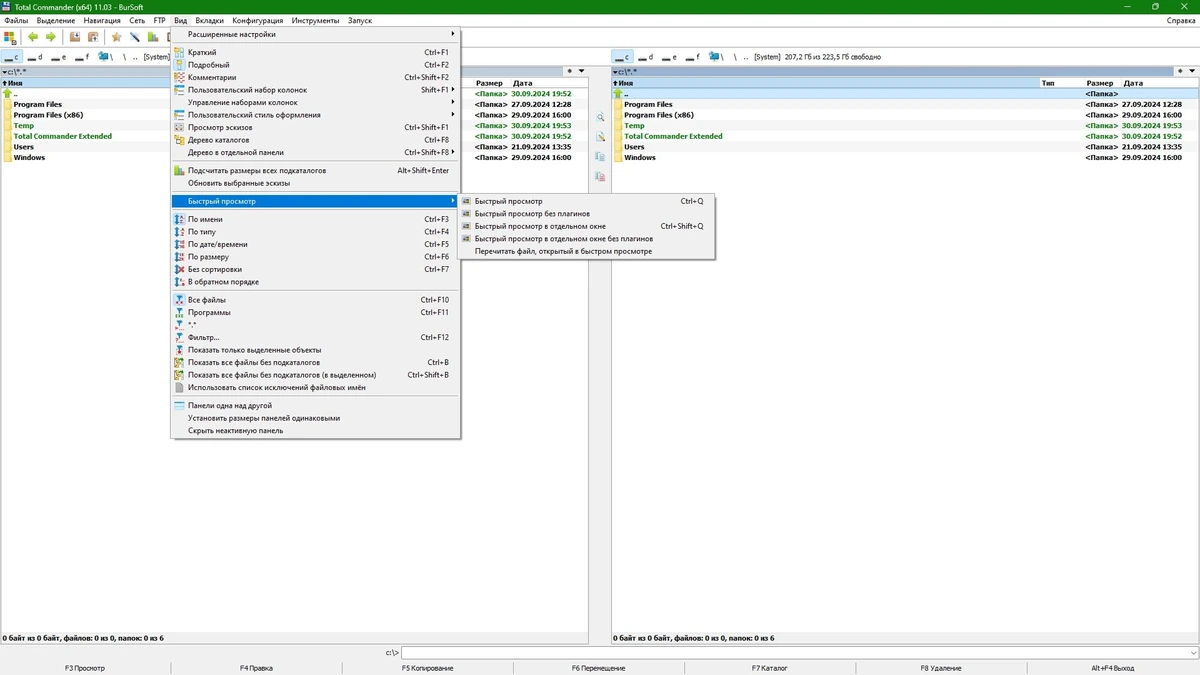Select drive f in the left panel
1200x675 pixels.
[x=82, y=57]
